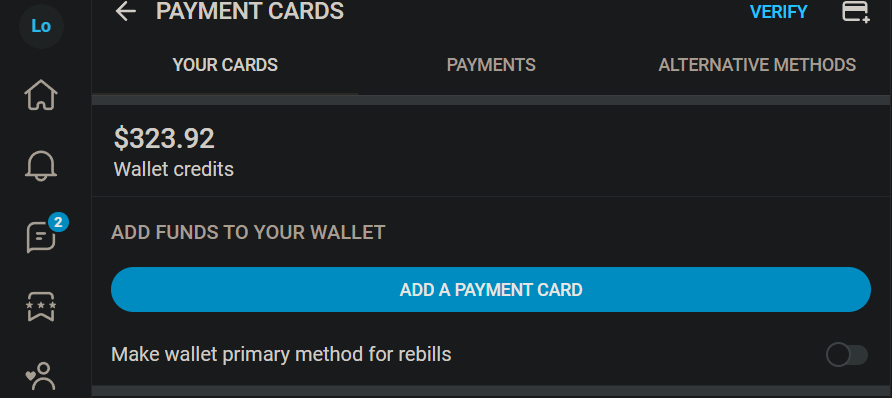Click the Wallet credits label
This screenshot has height=398, width=892.
click(174, 169)
